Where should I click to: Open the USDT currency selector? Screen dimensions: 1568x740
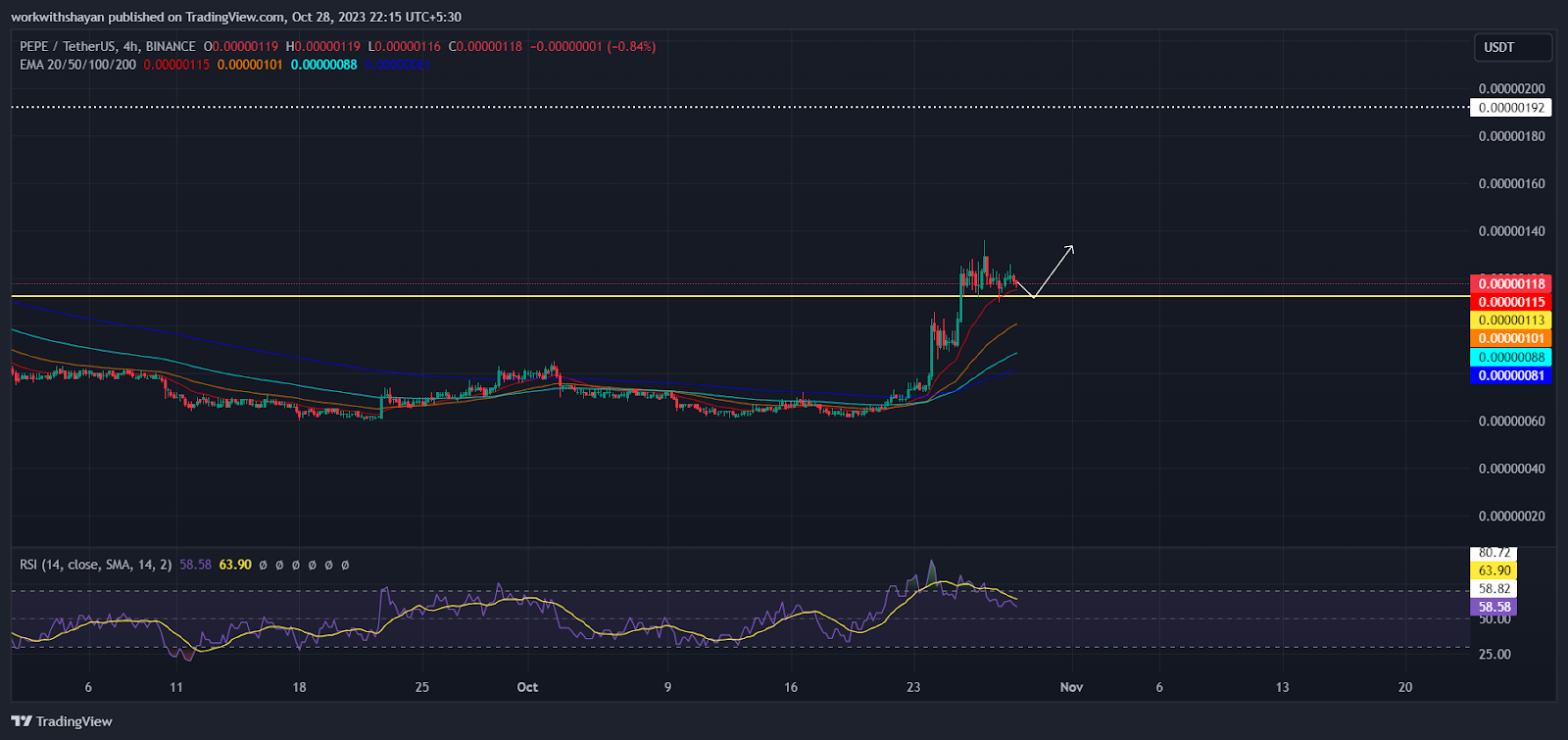(1512, 47)
